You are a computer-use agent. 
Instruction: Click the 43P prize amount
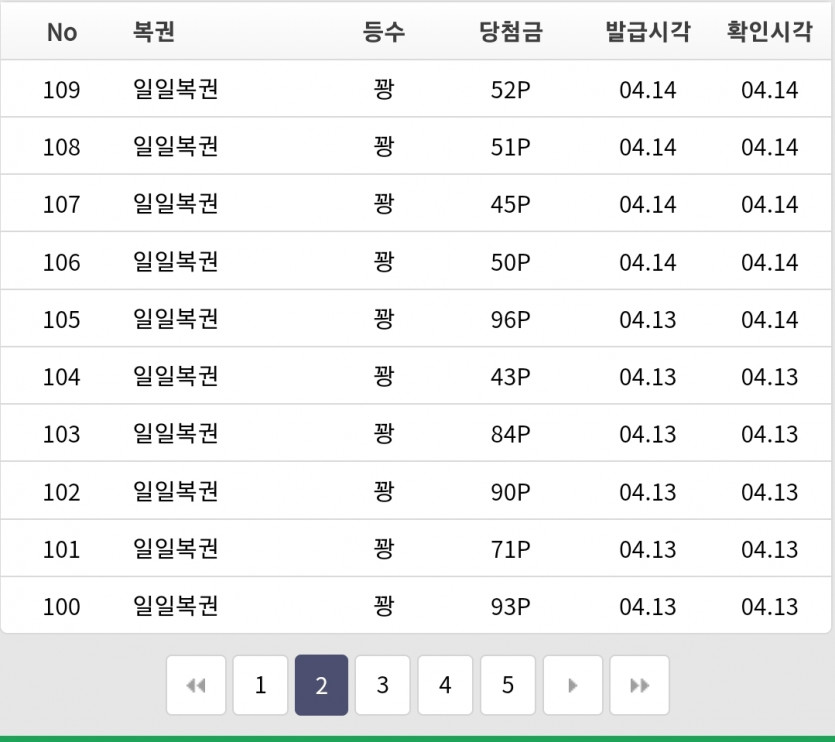click(511, 377)
